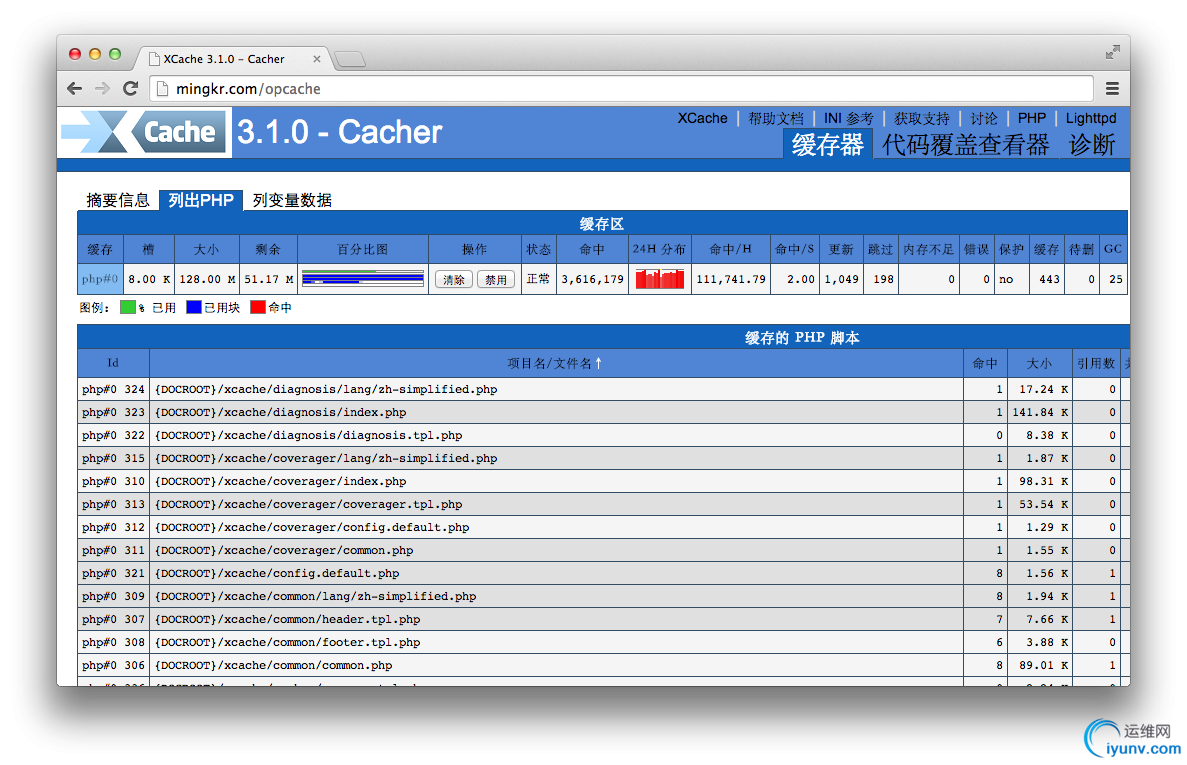Click the 百分比图 column header
Image resolution: width=1187 pixels, height=765 pixels.
pyautogui.click(x=363, y=249)
